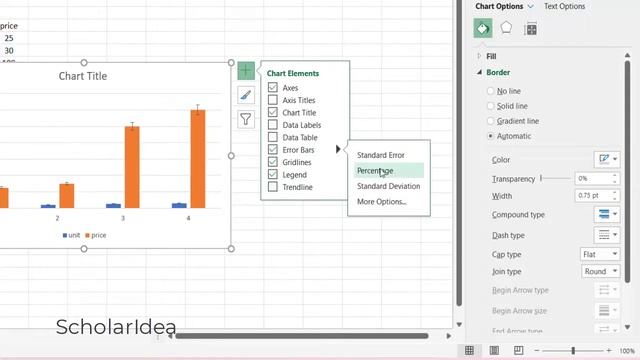Select the No line radio button
The height and width of the screenshot is (360, 640).
[491, 91]
